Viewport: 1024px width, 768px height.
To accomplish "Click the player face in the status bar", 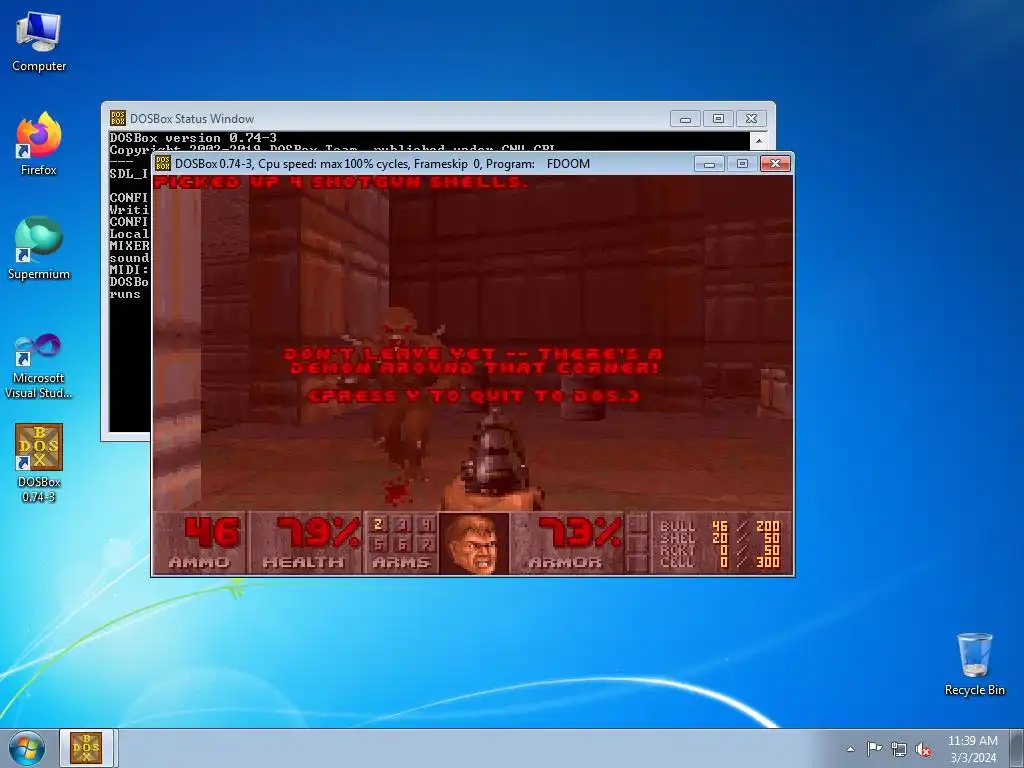I will tap(474, 543).
